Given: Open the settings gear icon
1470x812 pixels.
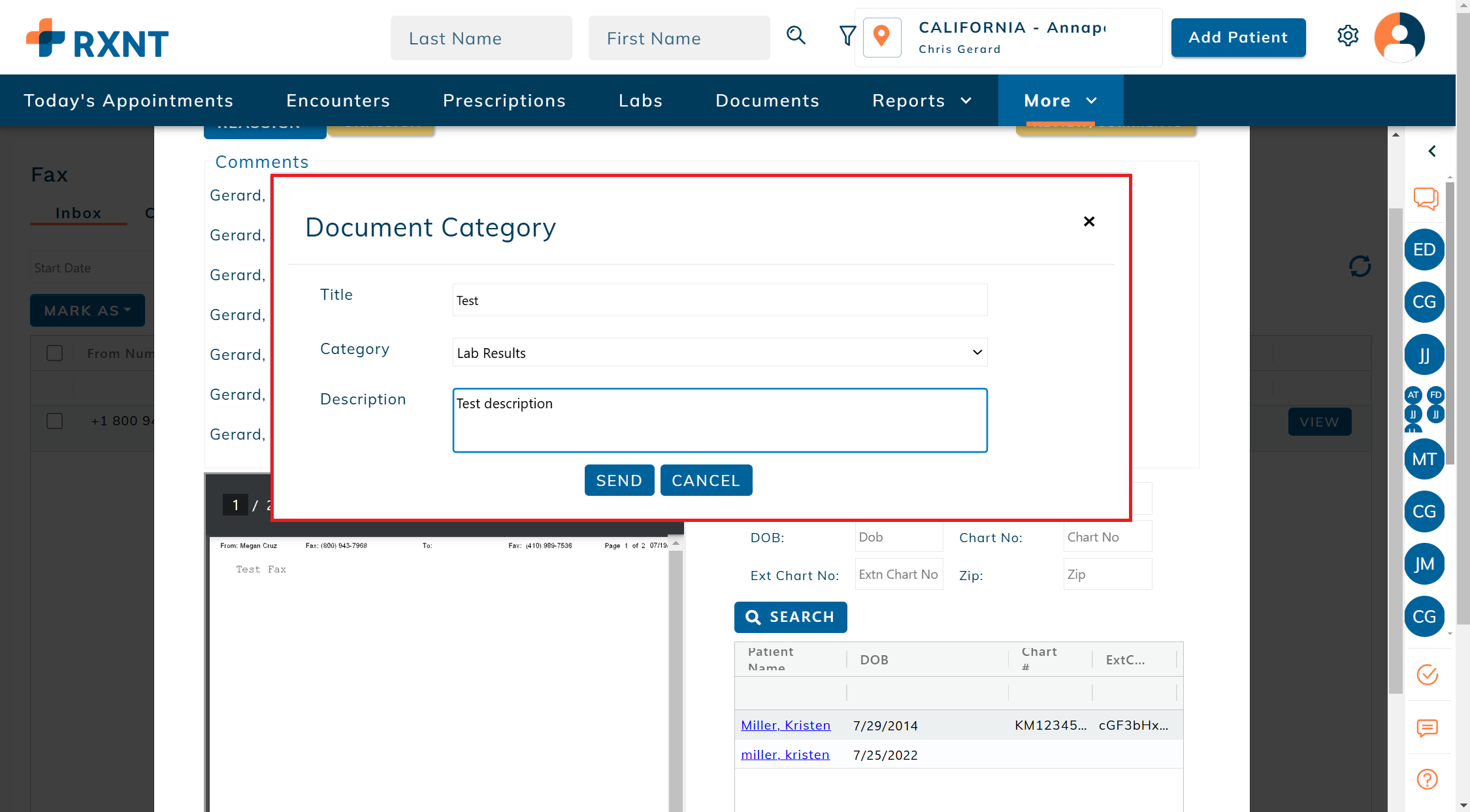Looking at the screenshot, I should [1347, 36].
